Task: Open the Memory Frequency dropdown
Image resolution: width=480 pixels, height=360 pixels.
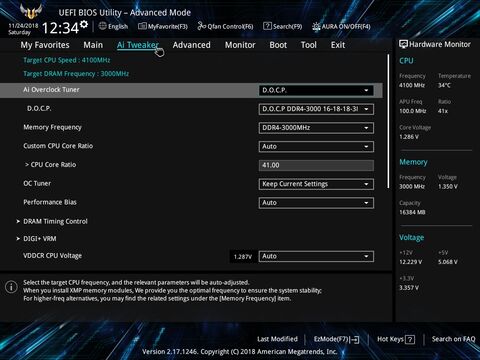Action: [316, 128]
